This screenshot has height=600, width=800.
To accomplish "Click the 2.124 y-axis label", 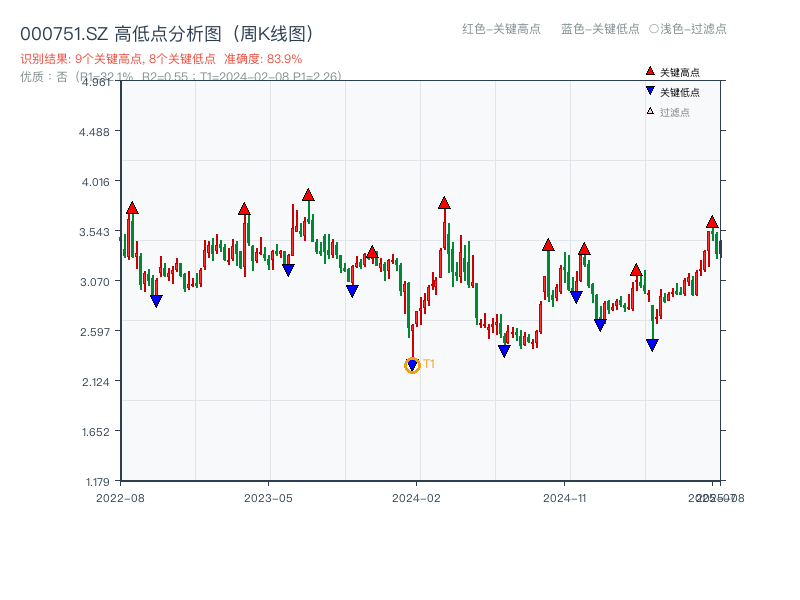I will 95,382.
